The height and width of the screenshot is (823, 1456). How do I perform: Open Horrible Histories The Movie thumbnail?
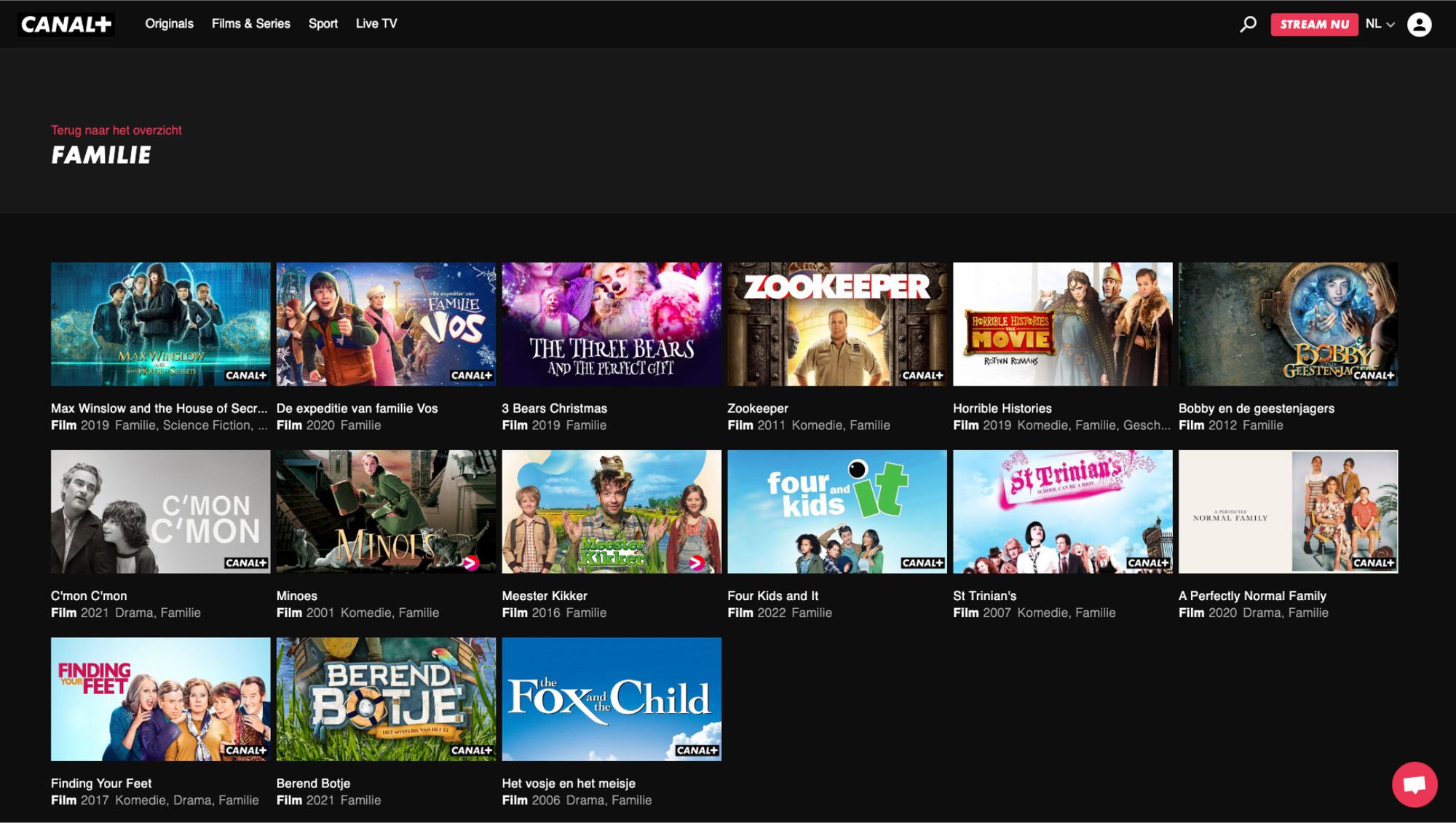click(1063, 324)
